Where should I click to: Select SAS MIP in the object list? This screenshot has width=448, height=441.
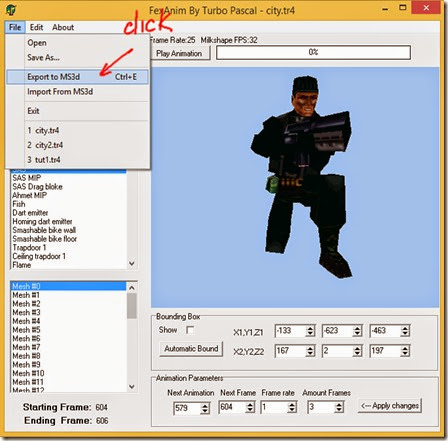click(x=68, y=178)
